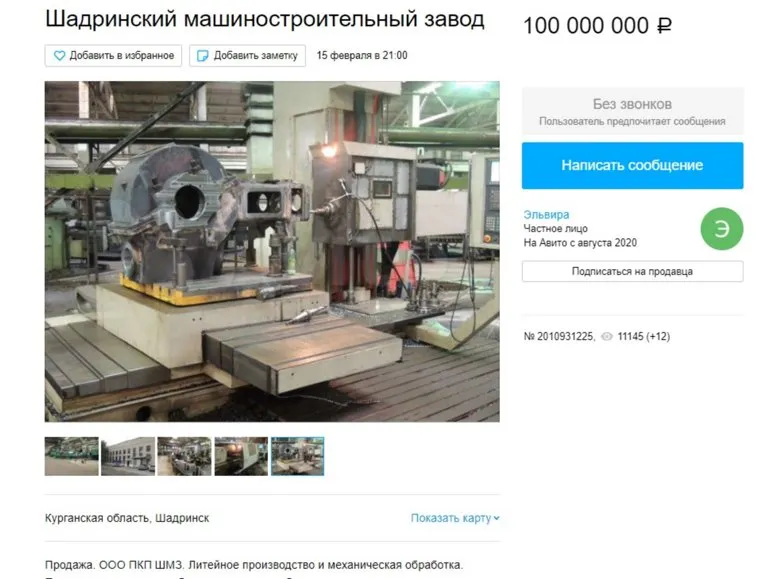This screenshot has width=760, height=579.
Task: Select fourth thumbnail of lathe machine
Action: (241, 456)
